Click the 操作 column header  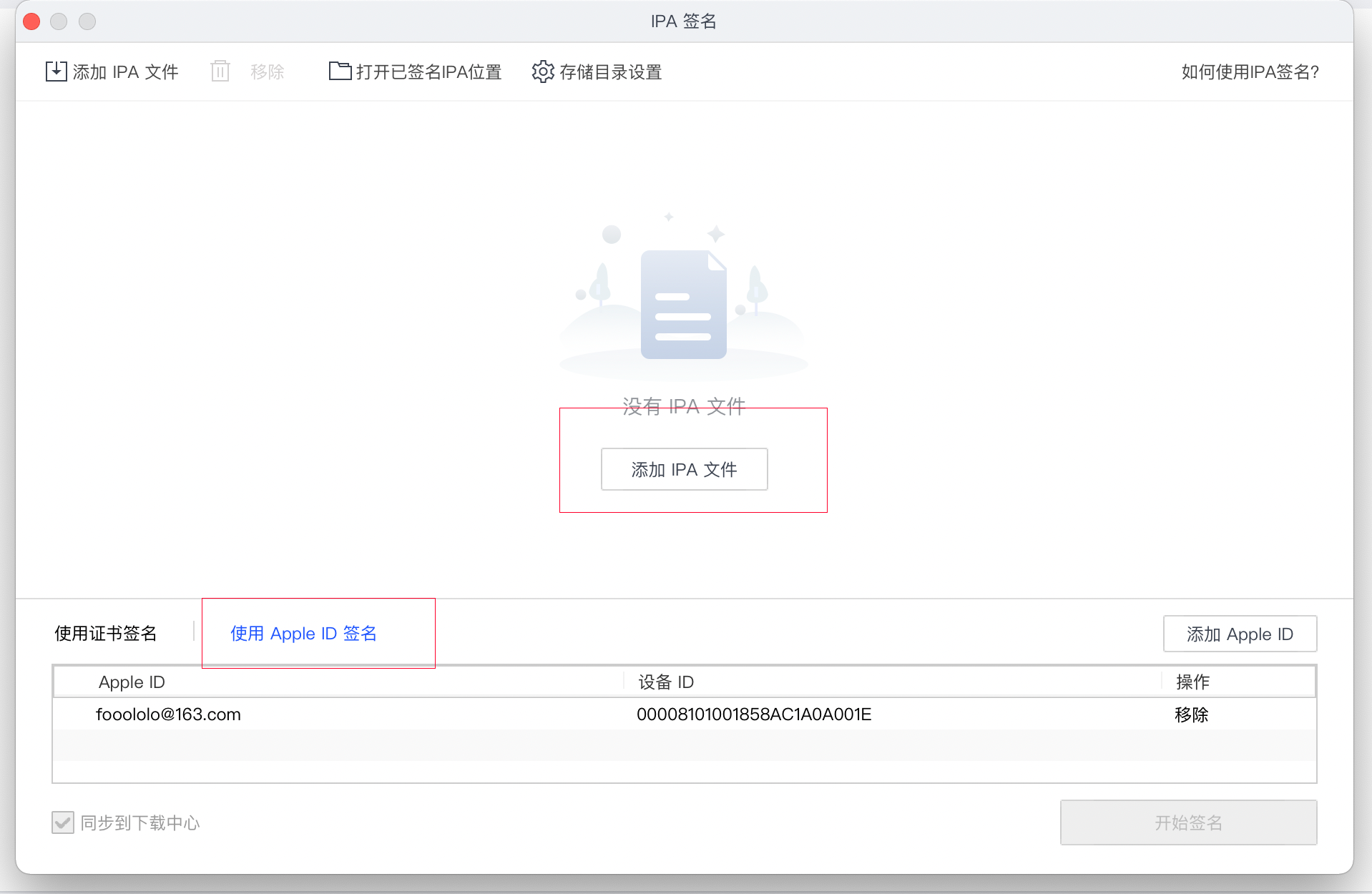coord(1192,682)
